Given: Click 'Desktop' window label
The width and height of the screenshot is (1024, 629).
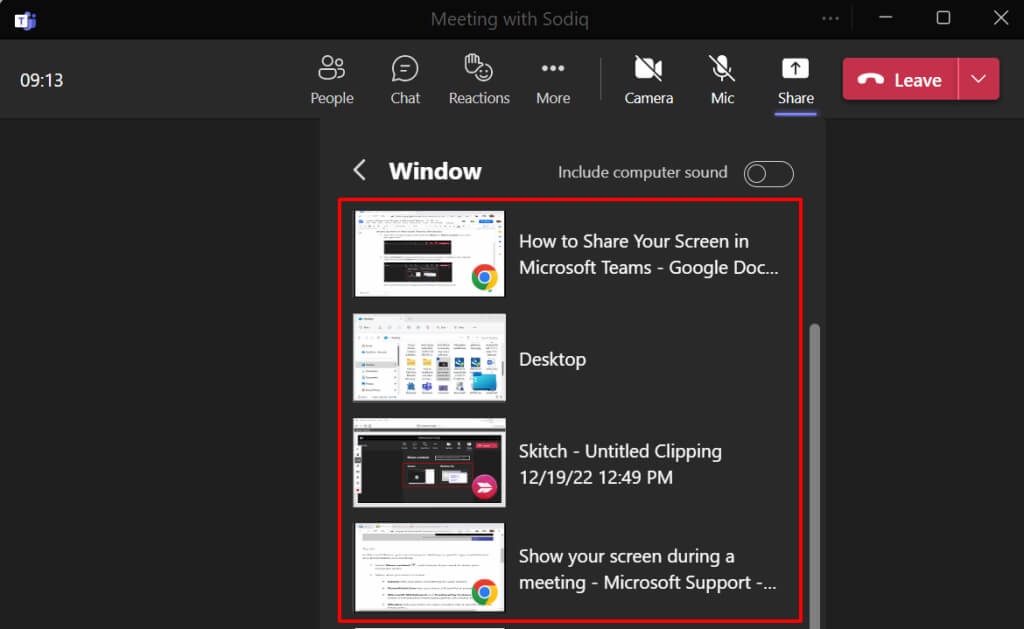Looking at the screenshot, I should pos(552,359).
